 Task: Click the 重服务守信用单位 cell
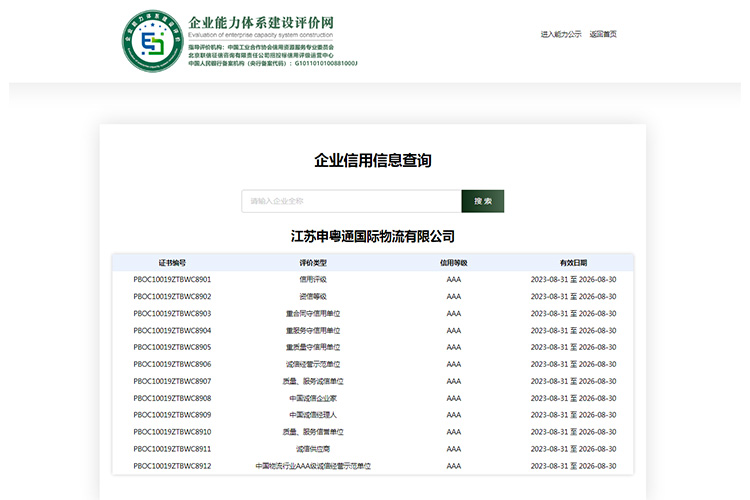[x=313, y=331]
